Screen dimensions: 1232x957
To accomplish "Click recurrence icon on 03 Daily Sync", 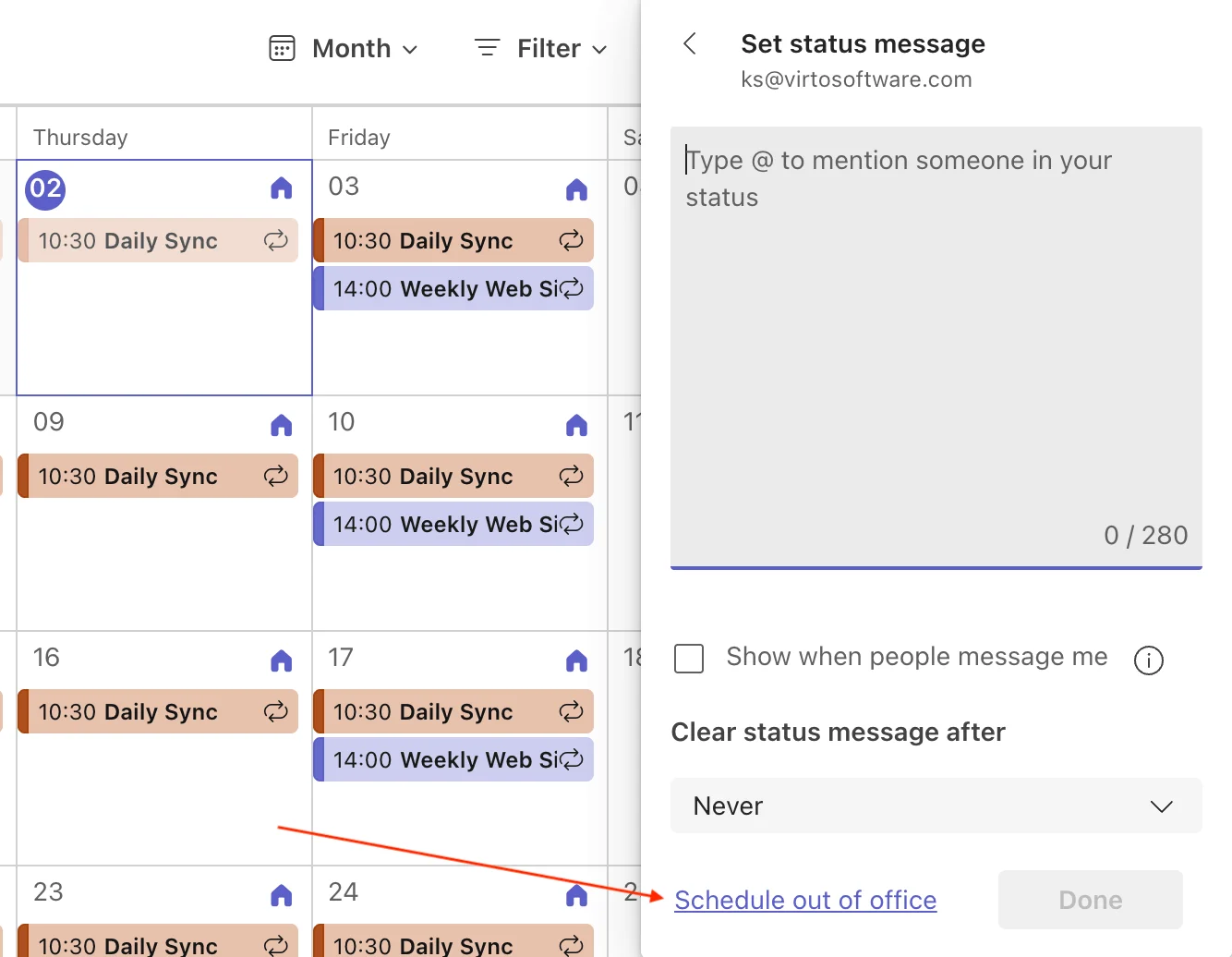I will tap(572, 240).
